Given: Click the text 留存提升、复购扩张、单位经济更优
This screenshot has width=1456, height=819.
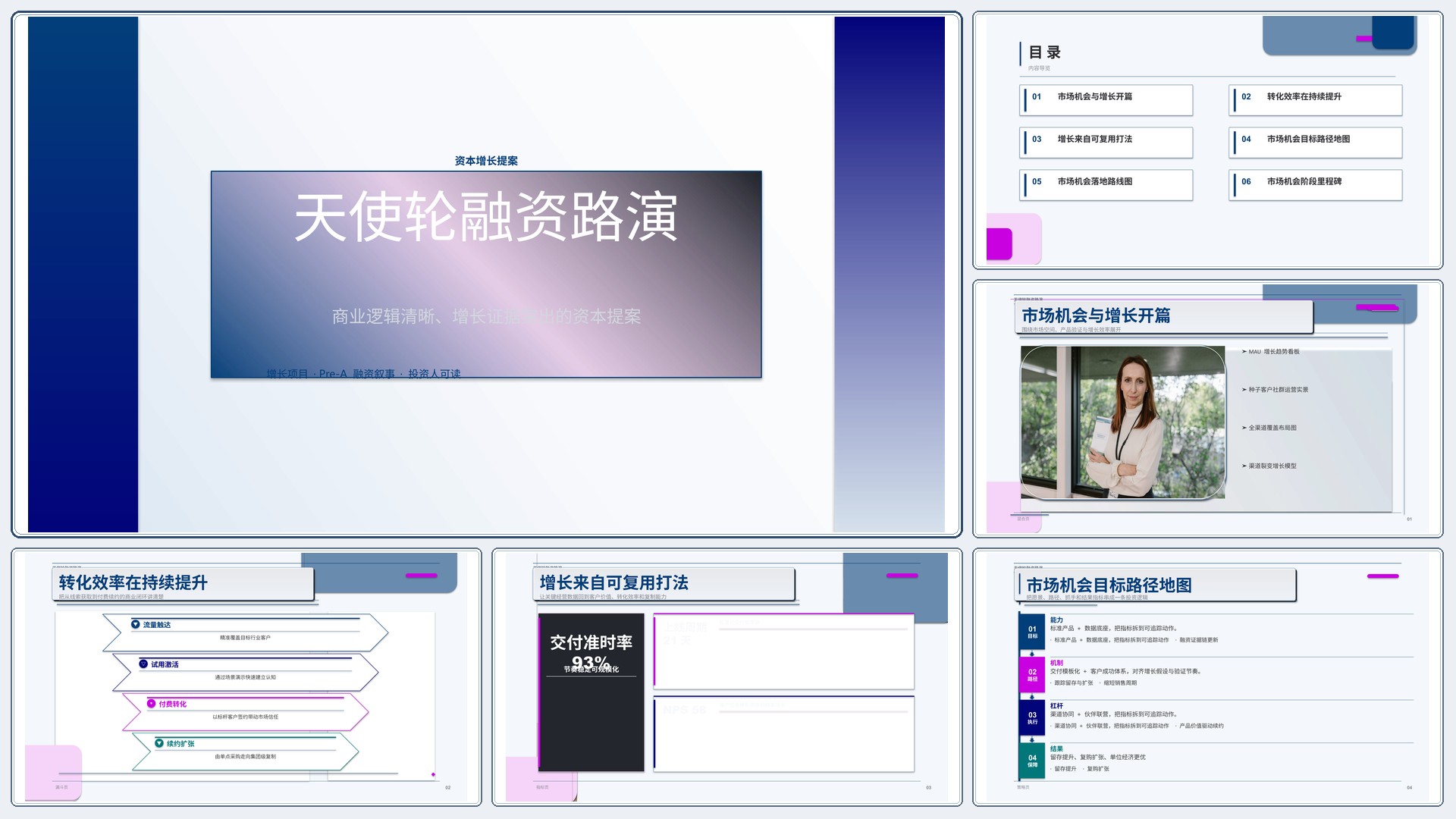Looking at the screenshot, I should (x=1098, y=757).
